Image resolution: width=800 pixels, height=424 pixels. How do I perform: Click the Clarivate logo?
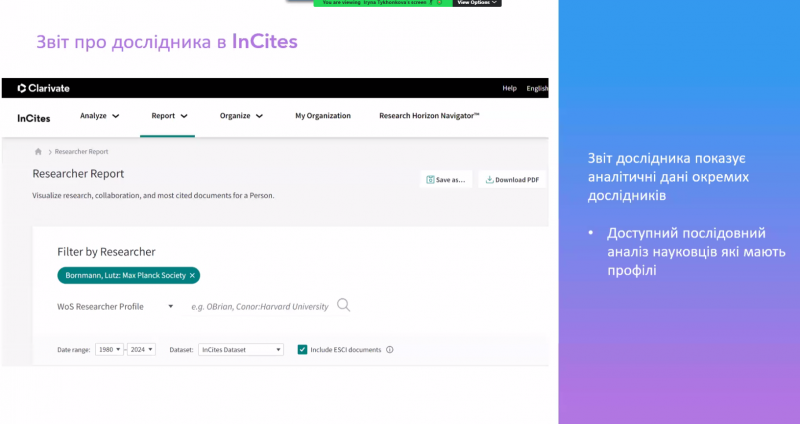pos(43,88)
